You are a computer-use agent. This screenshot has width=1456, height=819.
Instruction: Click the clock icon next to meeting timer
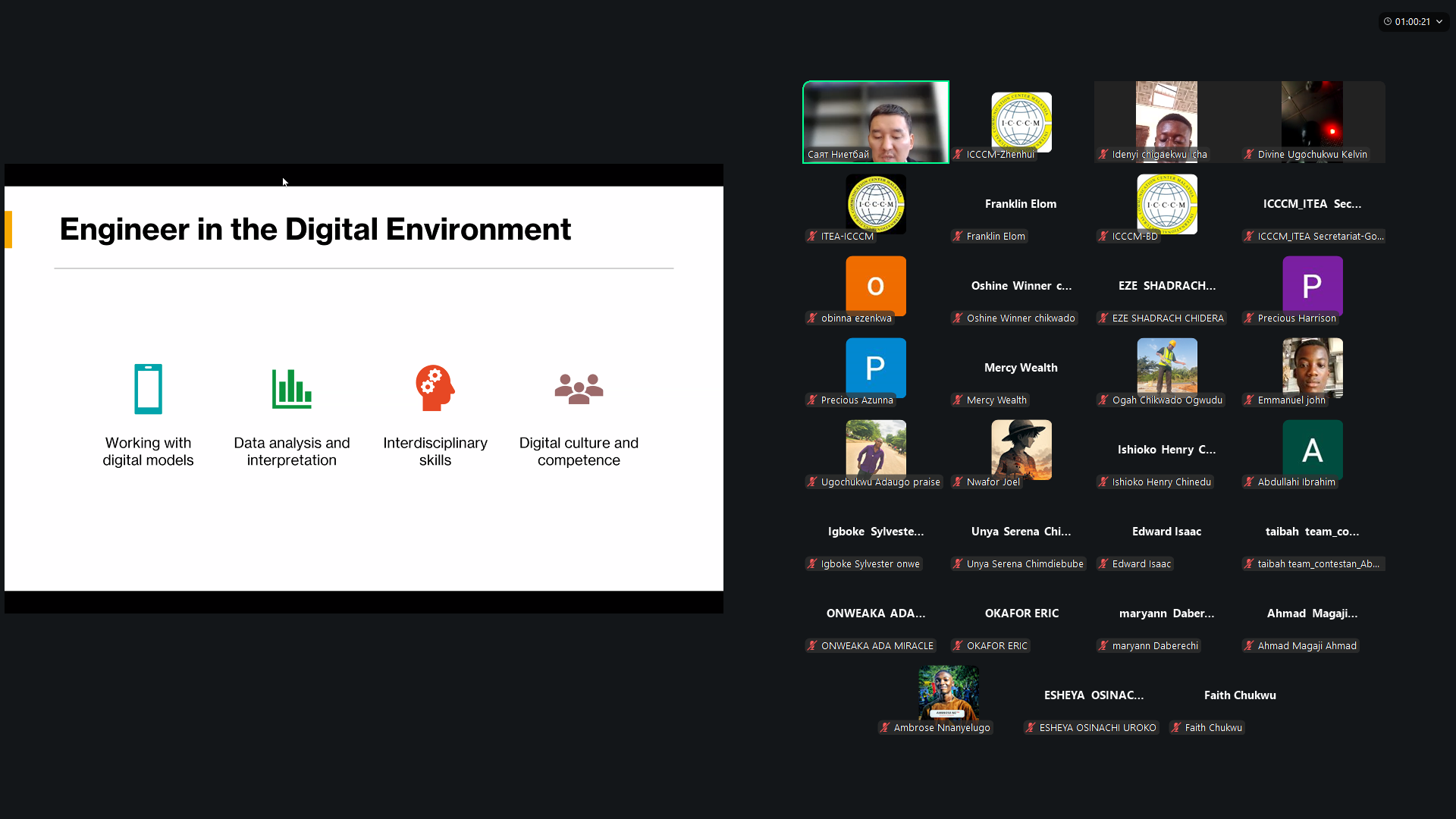tap(1388, 22)
